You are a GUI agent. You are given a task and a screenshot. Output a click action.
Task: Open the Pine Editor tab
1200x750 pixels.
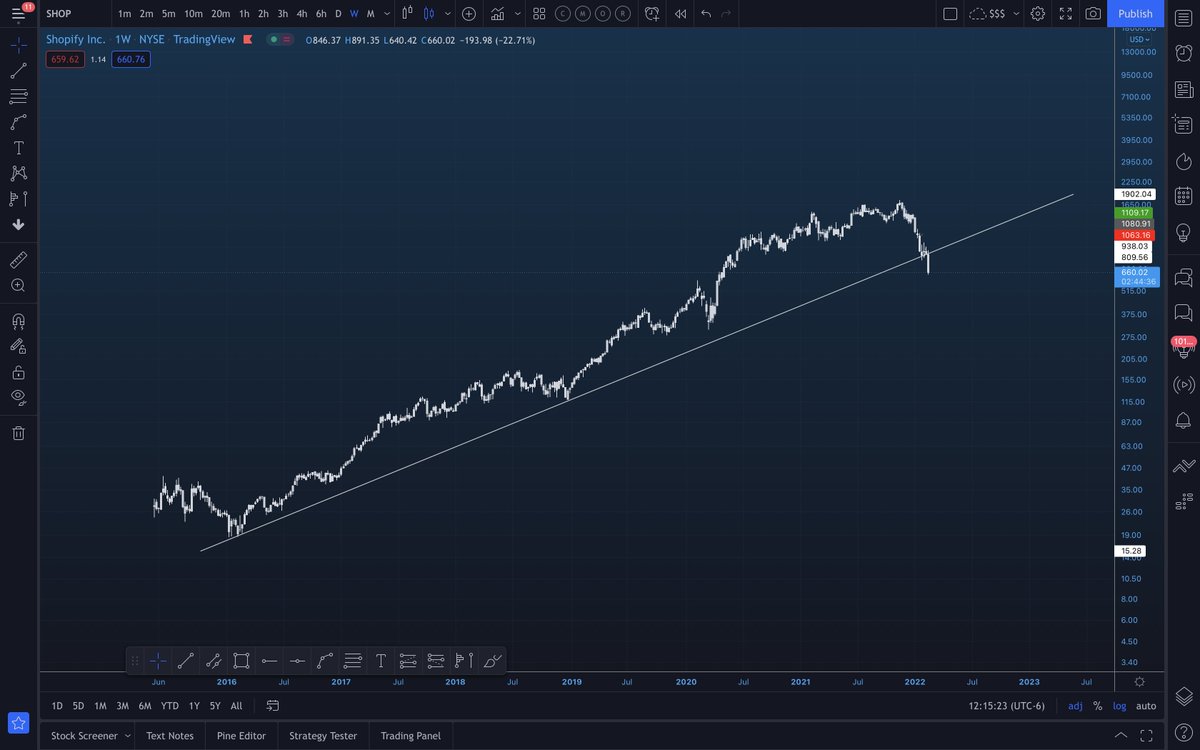coord(241,736)
